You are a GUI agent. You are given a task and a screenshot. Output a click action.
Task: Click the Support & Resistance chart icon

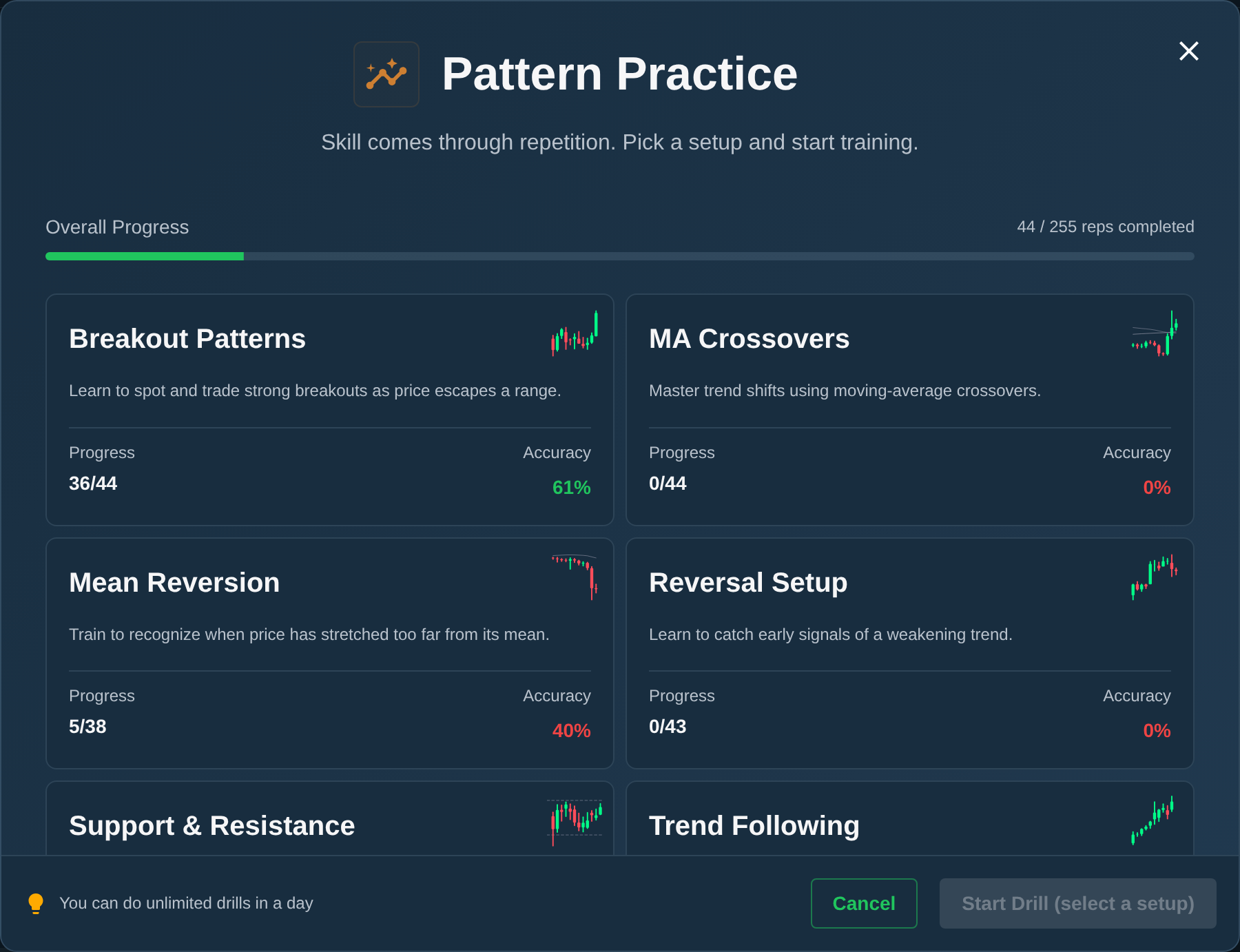tap(574, 822)
